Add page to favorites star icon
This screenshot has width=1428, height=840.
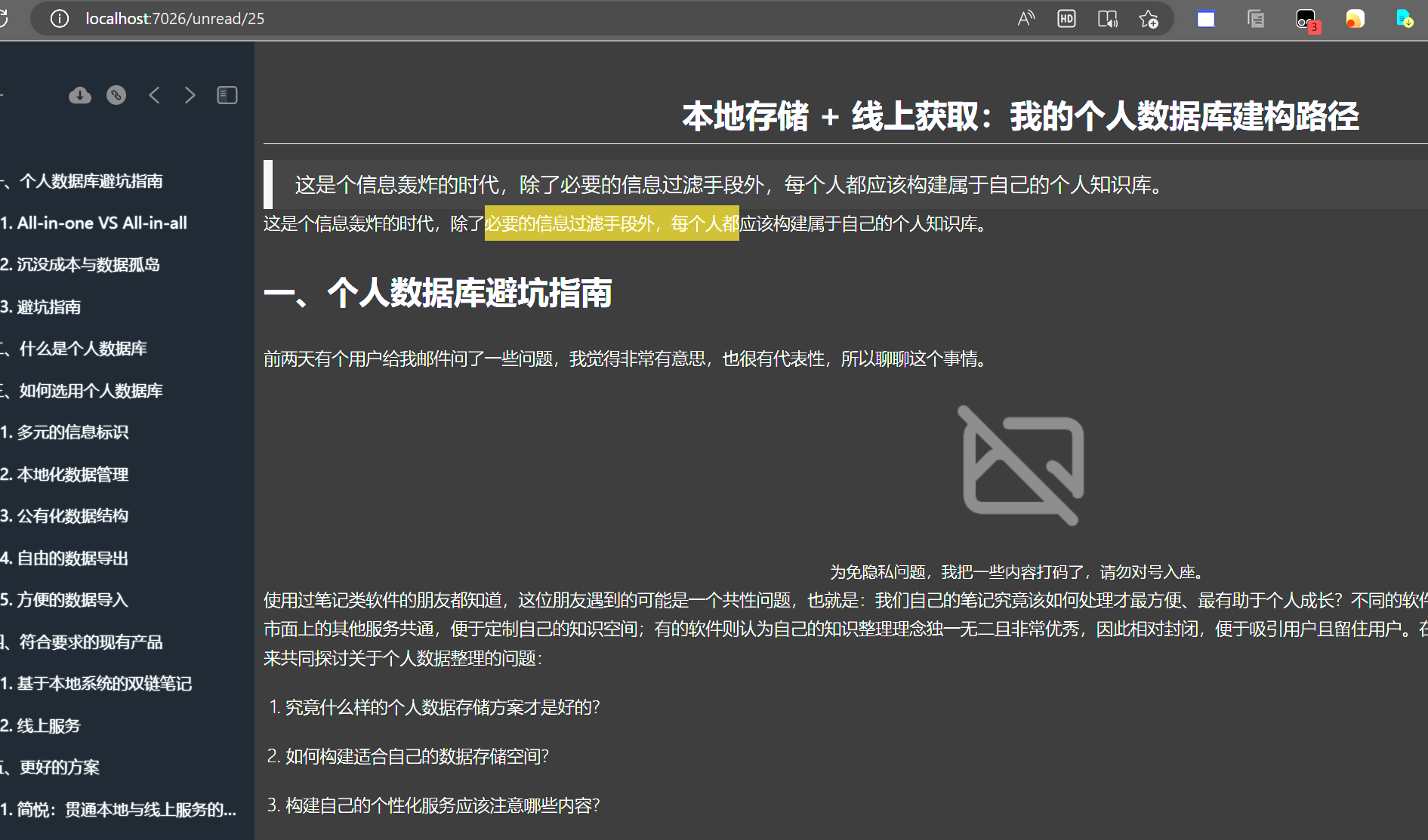[1149, 19]
